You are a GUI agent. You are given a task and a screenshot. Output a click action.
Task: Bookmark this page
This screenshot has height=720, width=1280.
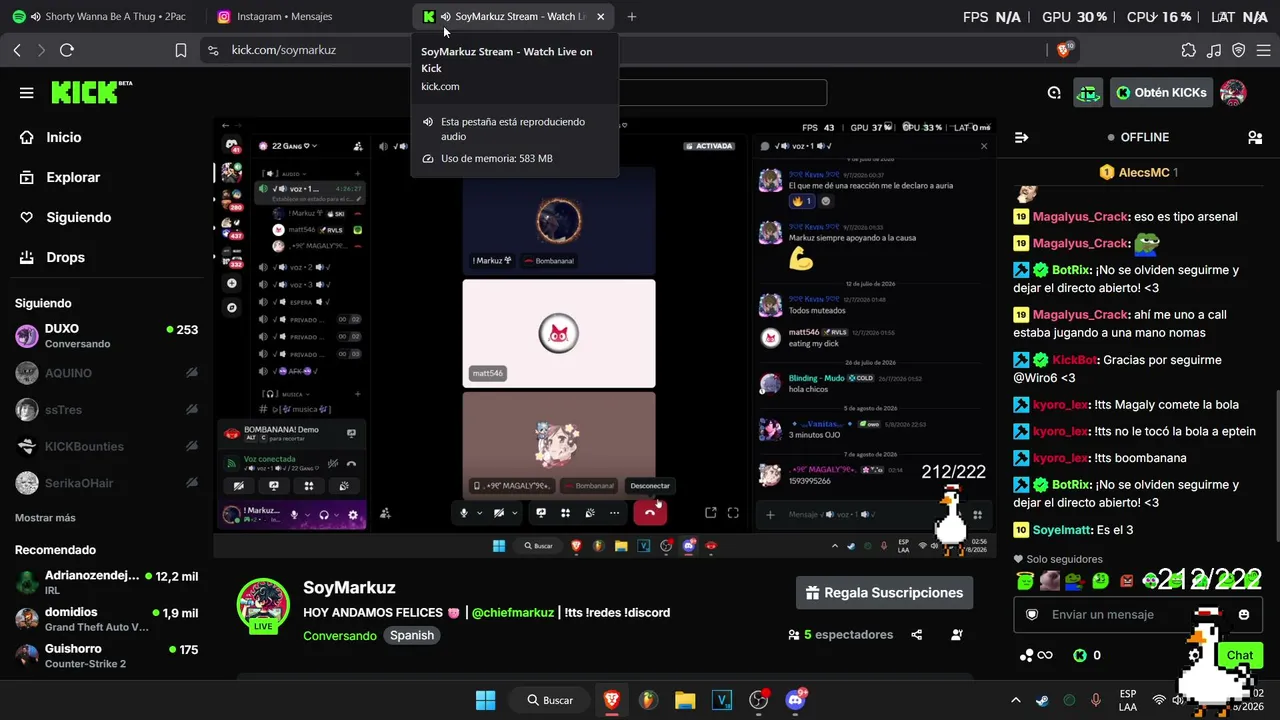point(181,50)
